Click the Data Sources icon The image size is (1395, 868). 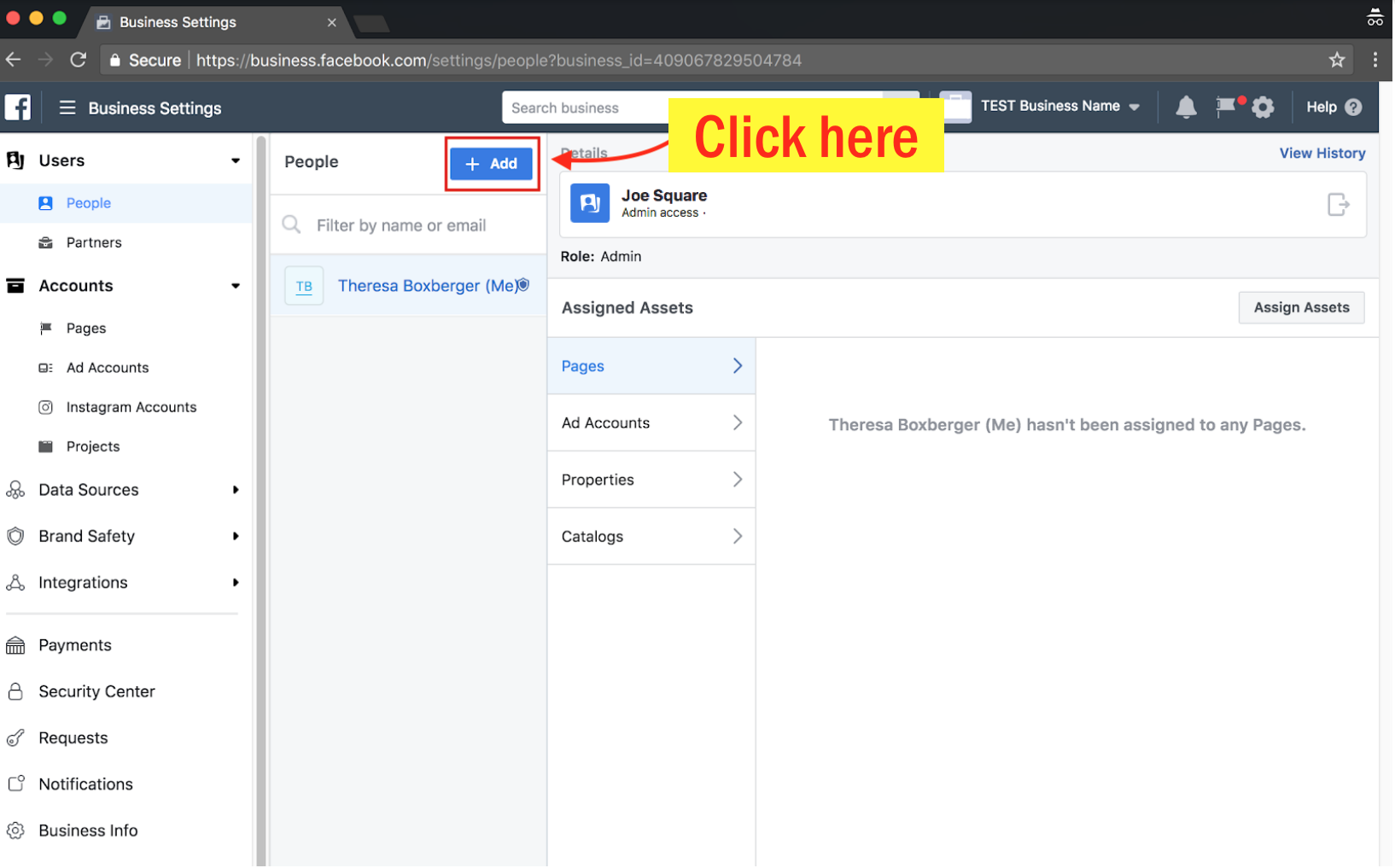15,490
